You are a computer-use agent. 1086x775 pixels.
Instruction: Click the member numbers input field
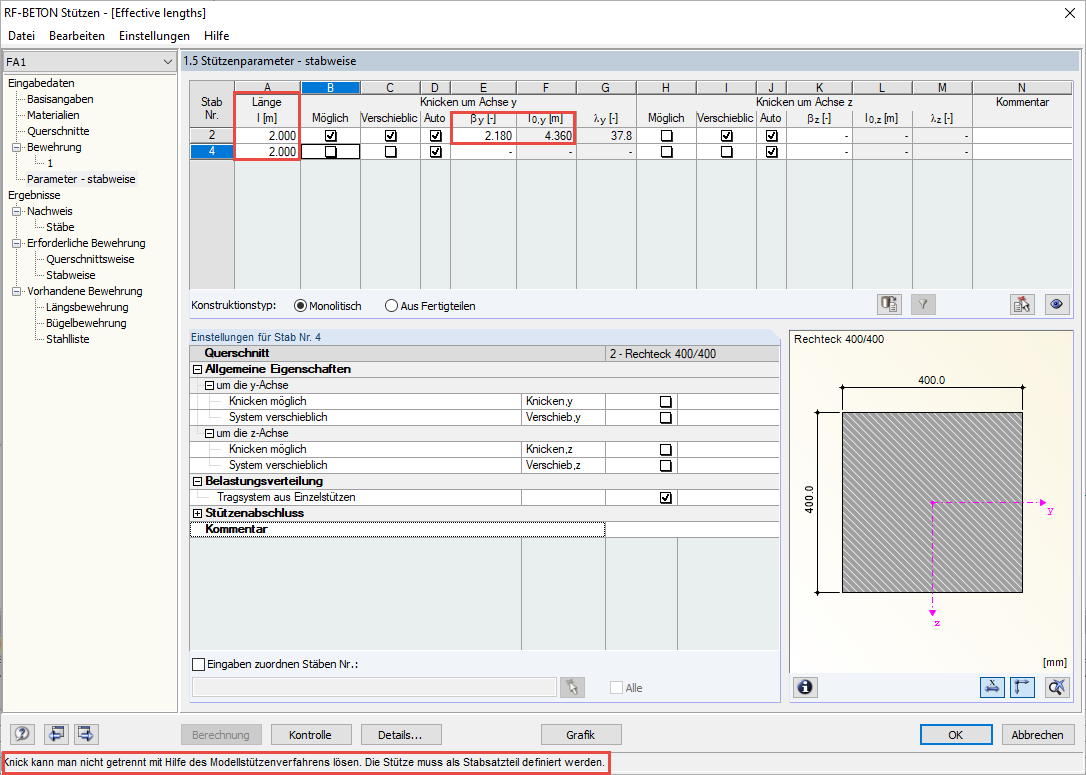point(374,687)
